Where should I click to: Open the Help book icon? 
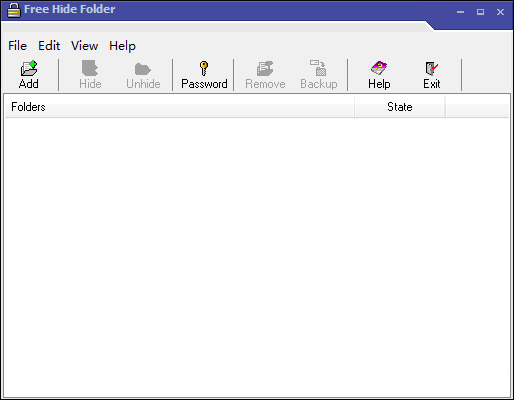tap(379, 68)
